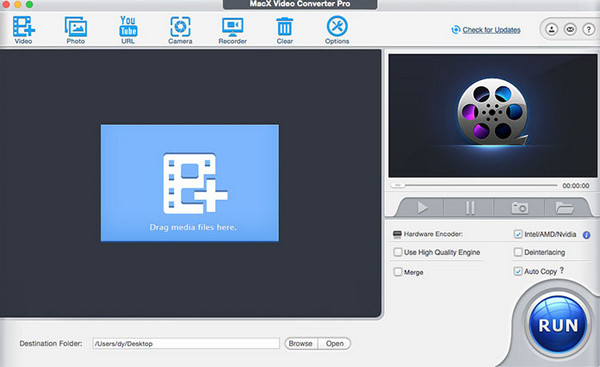The height and width of the screenshot is (367, 600).
Task: Open help with the question mark icon
Action: pyautogui.click(x=589, y=29)
